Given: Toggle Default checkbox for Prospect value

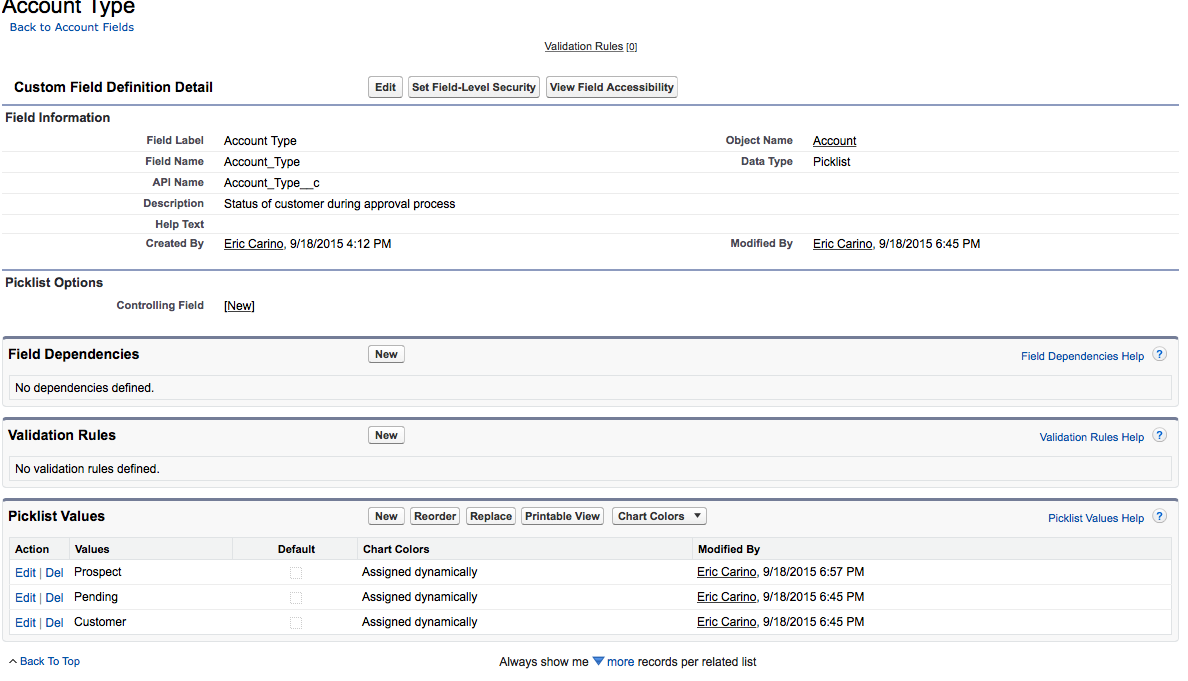Looking at the screenshot, I should tap(296, 573).
